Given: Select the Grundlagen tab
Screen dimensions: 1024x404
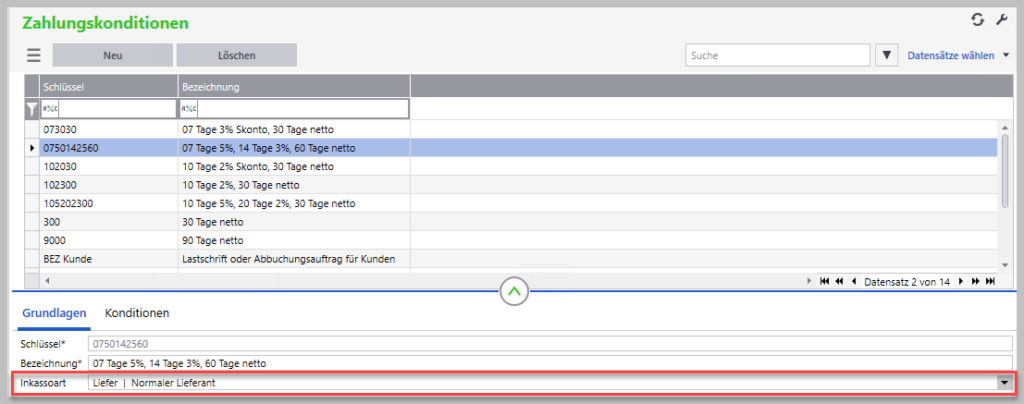Looking at the screenshot, I should coord(54,313).
